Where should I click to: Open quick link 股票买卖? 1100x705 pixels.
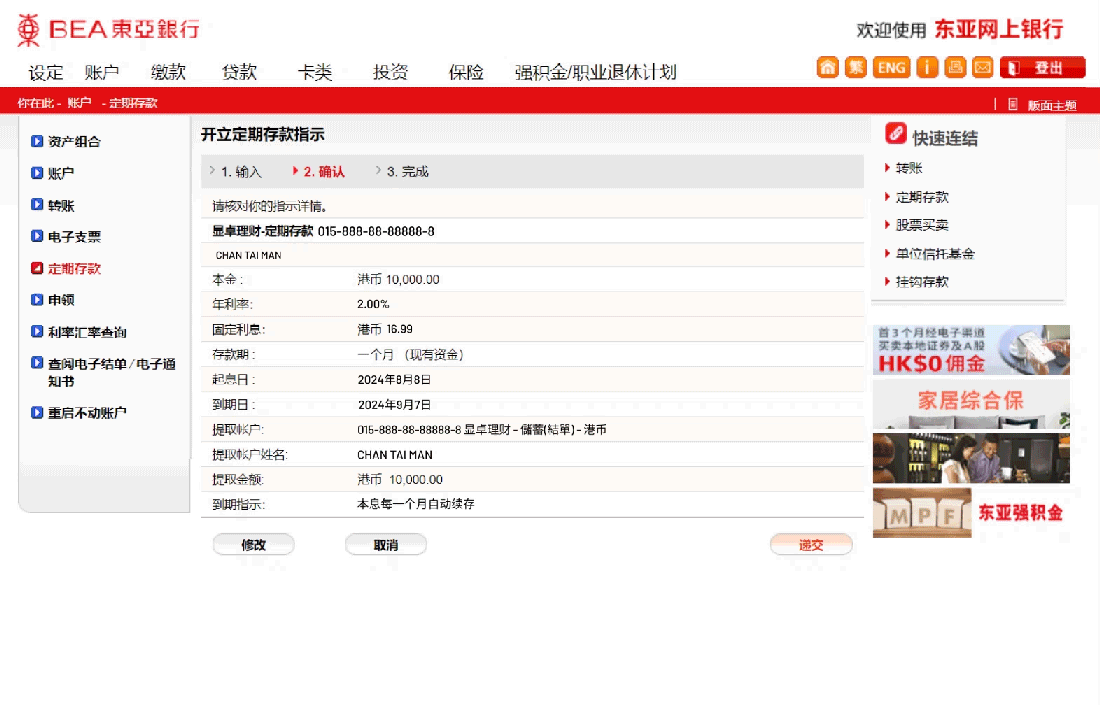point(923,225)
